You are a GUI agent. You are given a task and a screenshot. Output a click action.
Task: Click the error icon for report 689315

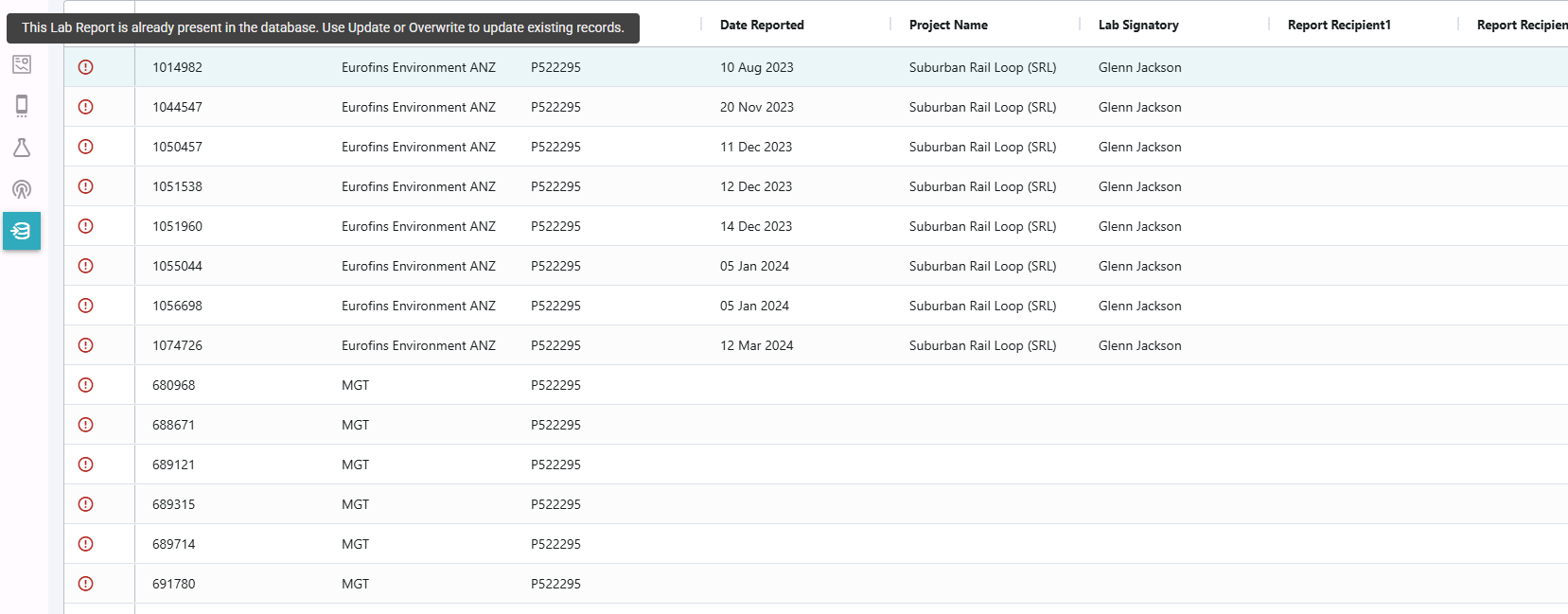85,504
